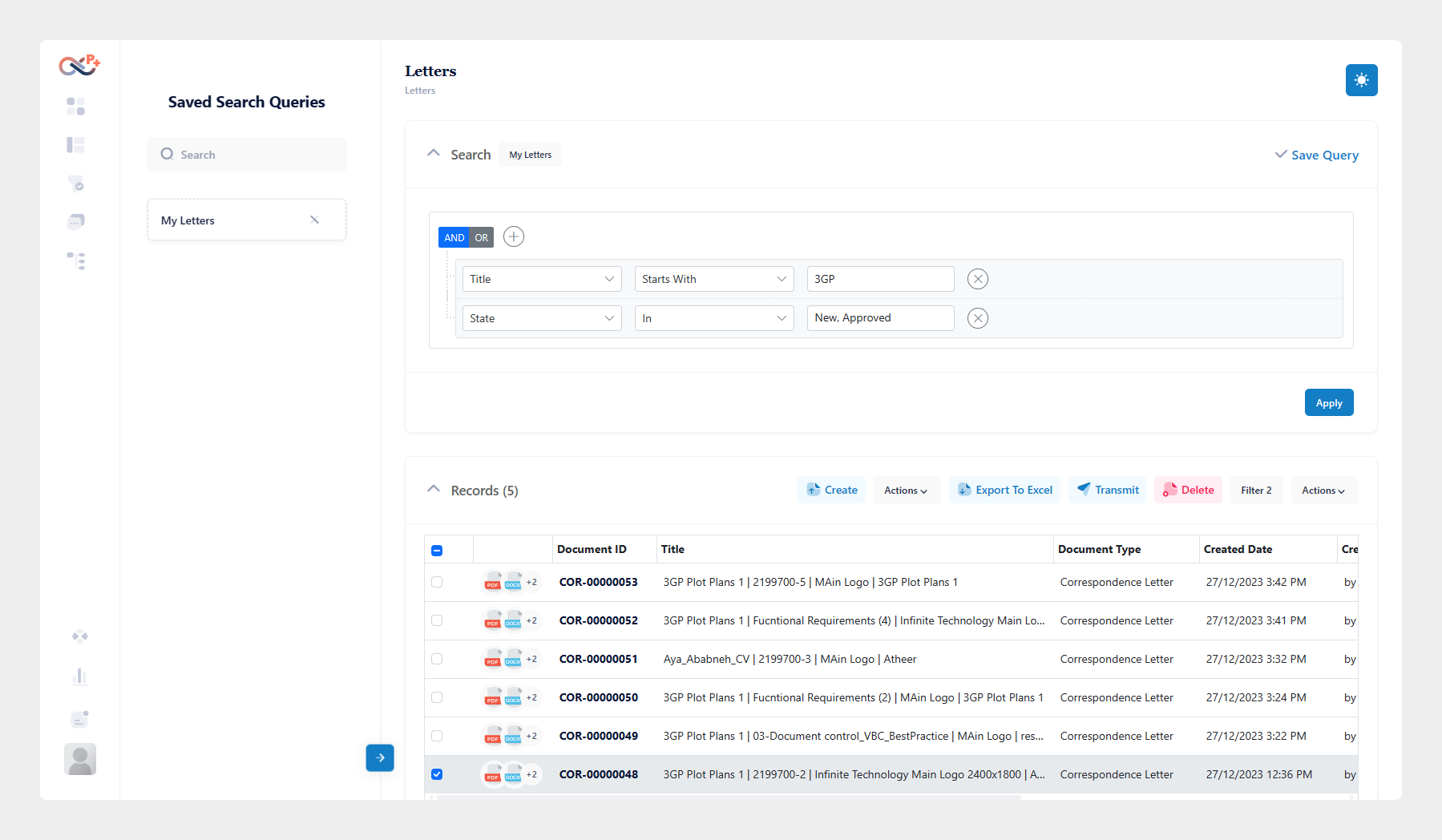The width and height of the screenshot is (1442, 840).
Task: Open PDF attachment of COR-00000048
Action: click(x=493, y=774)
